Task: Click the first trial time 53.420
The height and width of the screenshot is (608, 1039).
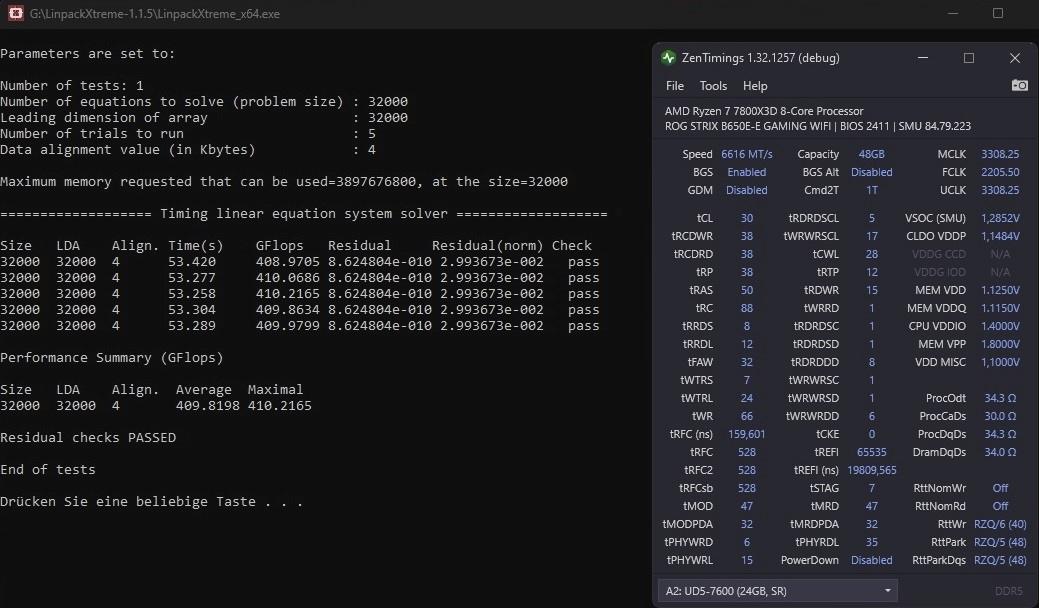Action: click(x=191, y=262)
